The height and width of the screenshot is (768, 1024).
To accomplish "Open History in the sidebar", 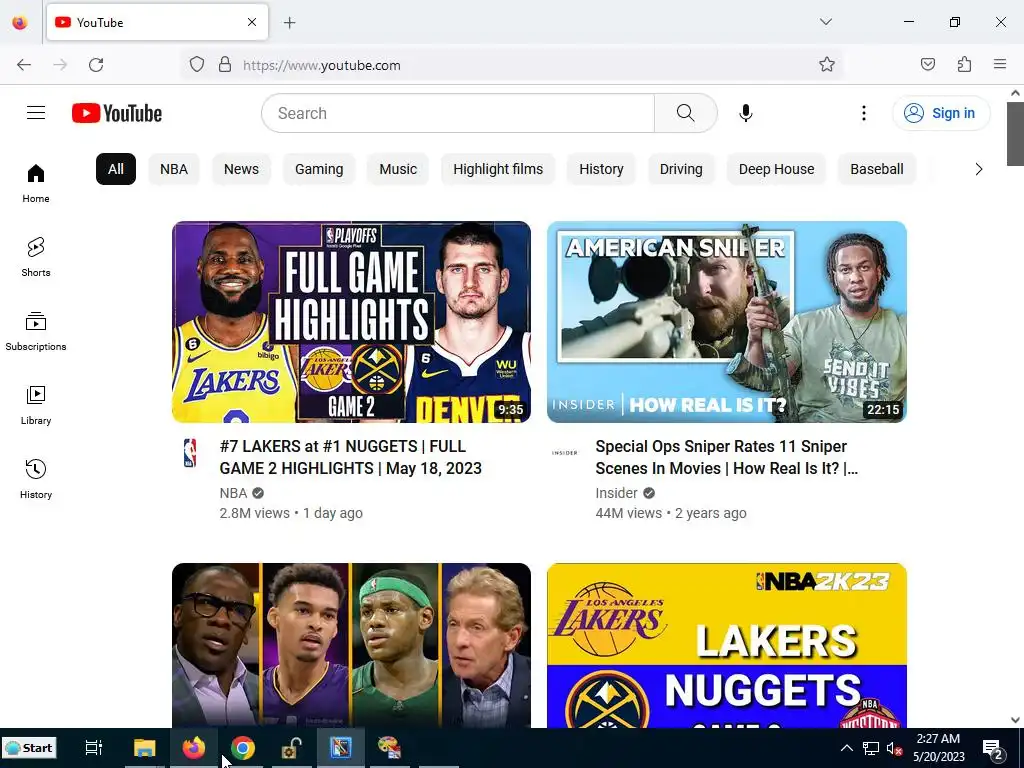I will (x=36, y=479).
